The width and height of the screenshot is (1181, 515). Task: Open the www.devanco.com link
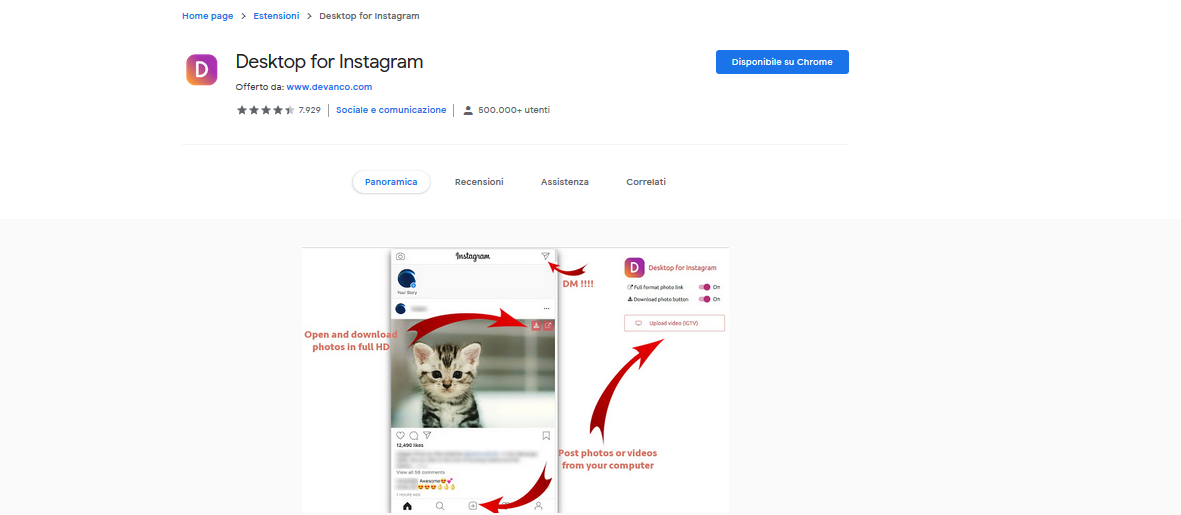coord(329,87)
